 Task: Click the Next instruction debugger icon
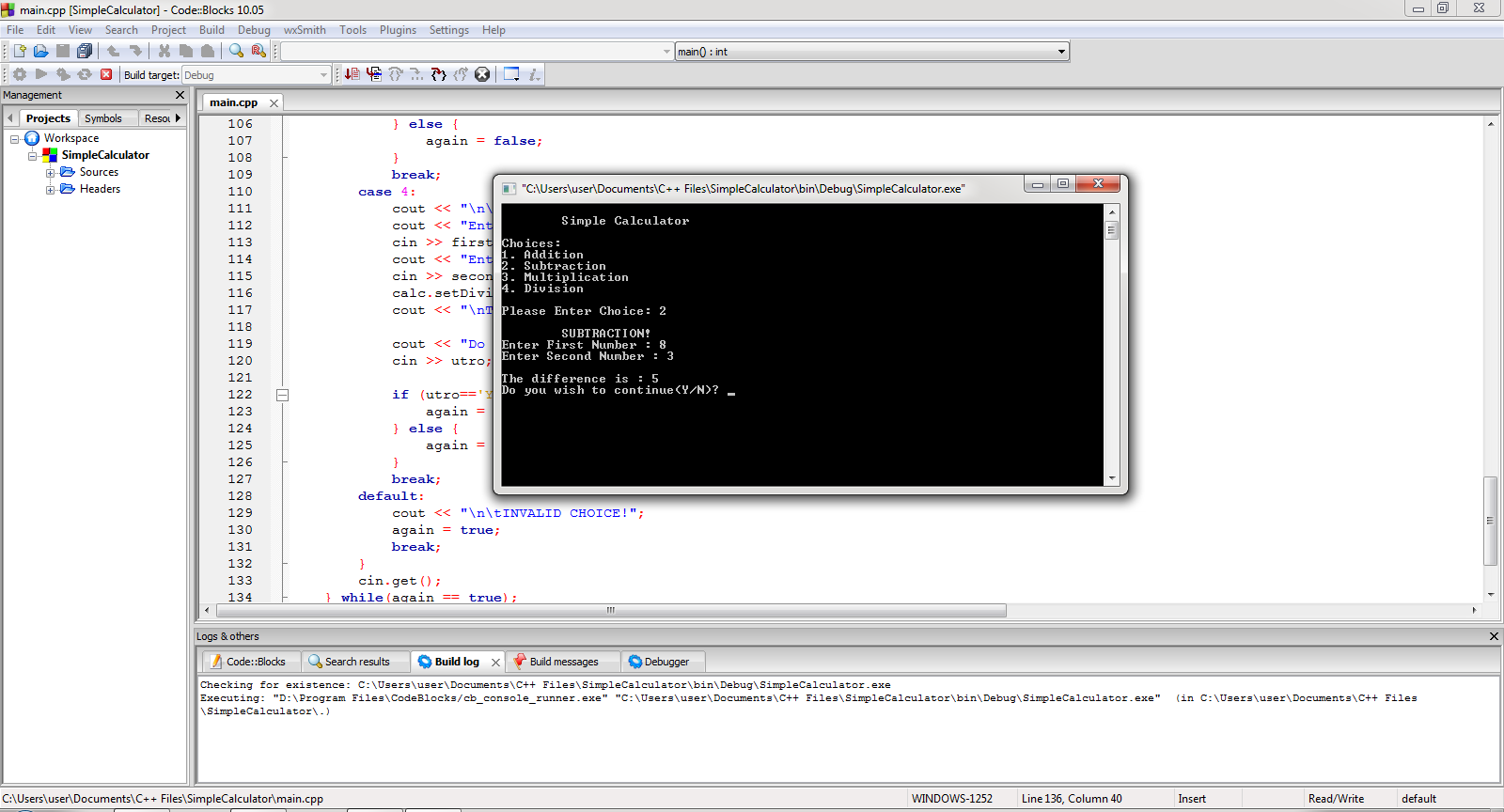[417, 74]
